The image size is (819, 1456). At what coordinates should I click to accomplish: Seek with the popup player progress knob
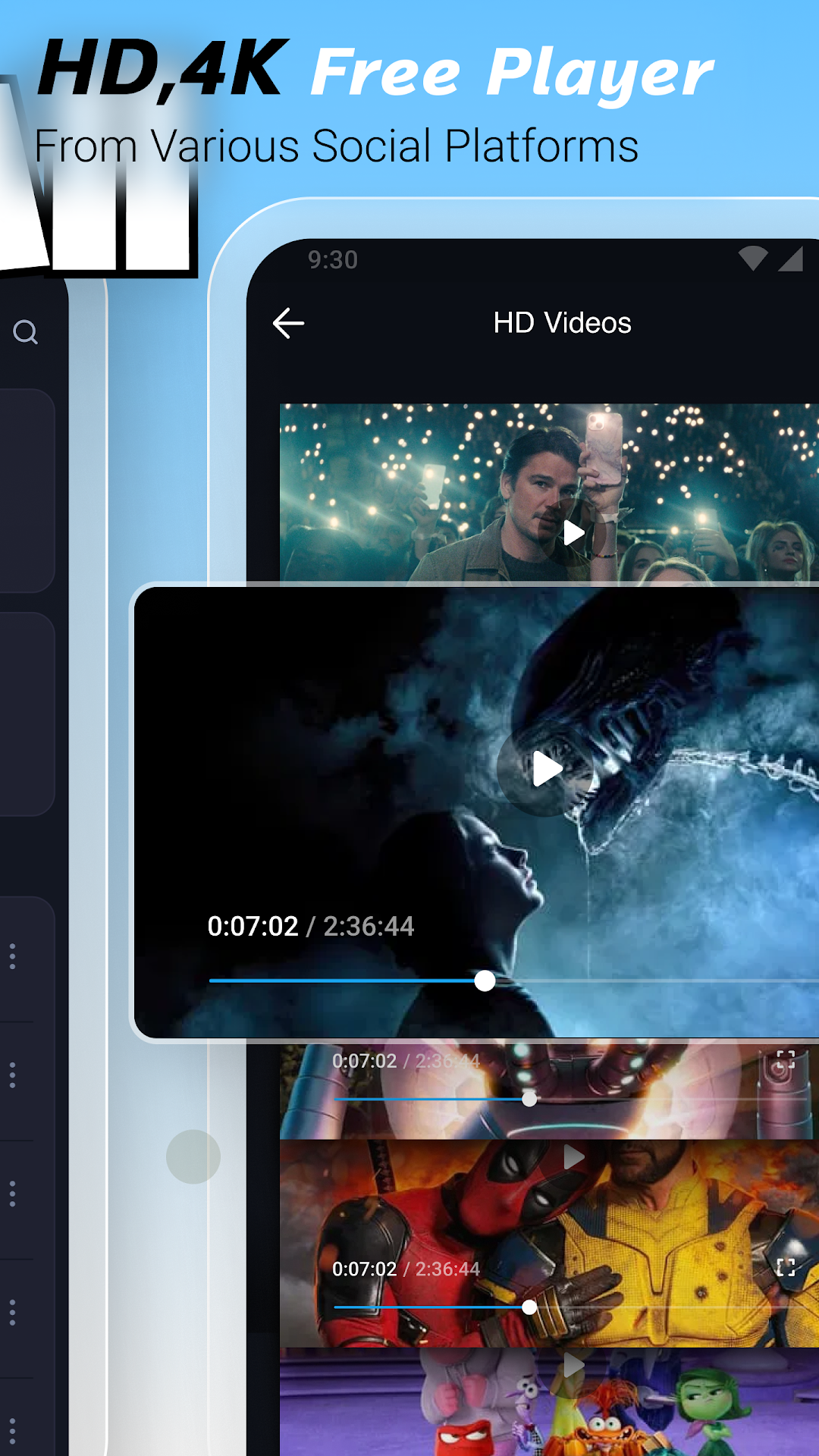point(485,981)
